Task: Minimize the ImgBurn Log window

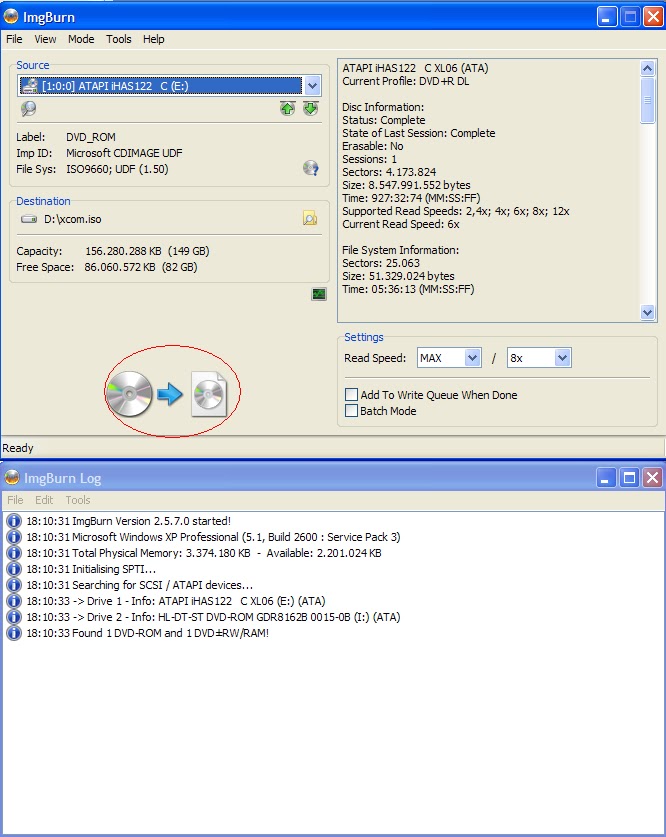Action: 606,477
